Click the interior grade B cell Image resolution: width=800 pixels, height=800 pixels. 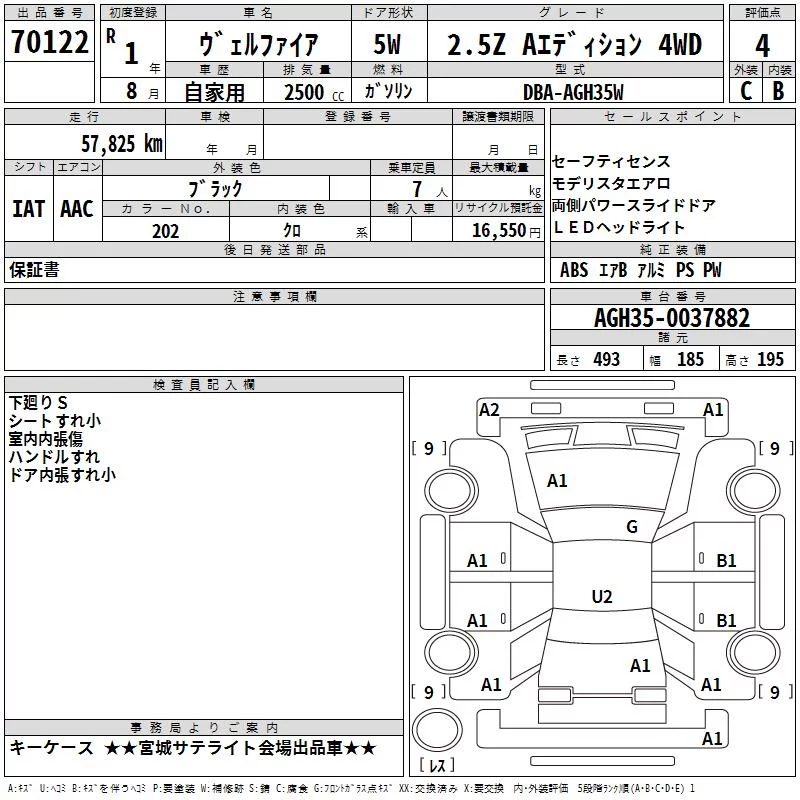[779, 91]
